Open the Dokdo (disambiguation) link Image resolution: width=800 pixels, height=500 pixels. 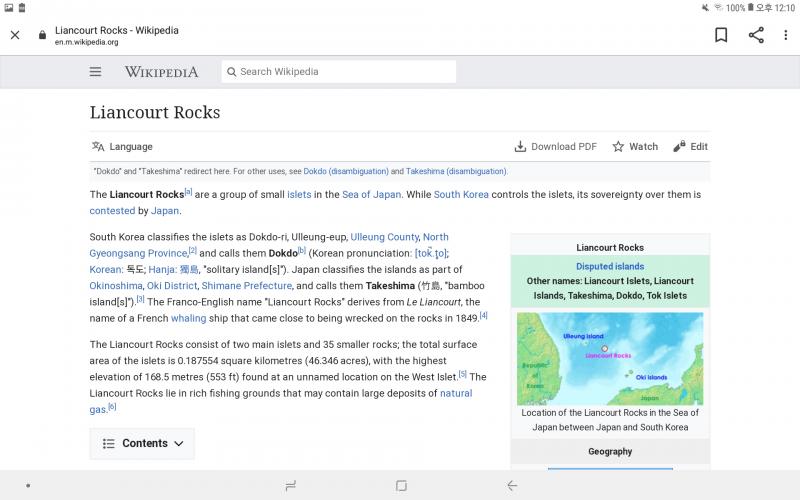[x=346, y=171]
